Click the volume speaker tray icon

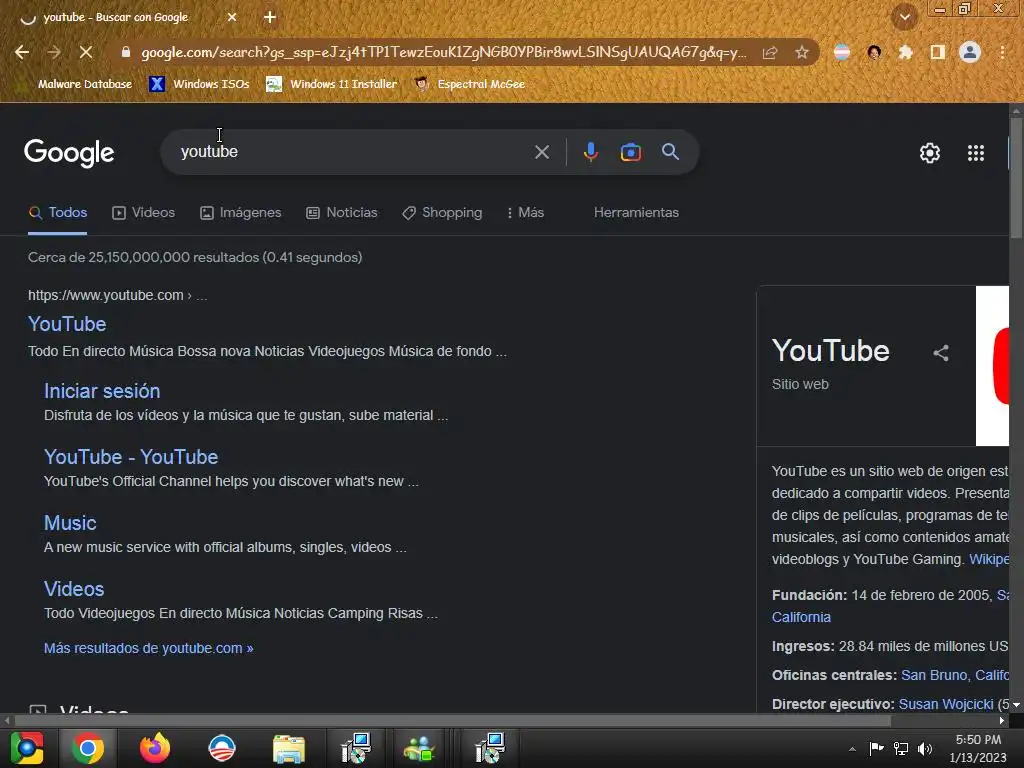925,748
